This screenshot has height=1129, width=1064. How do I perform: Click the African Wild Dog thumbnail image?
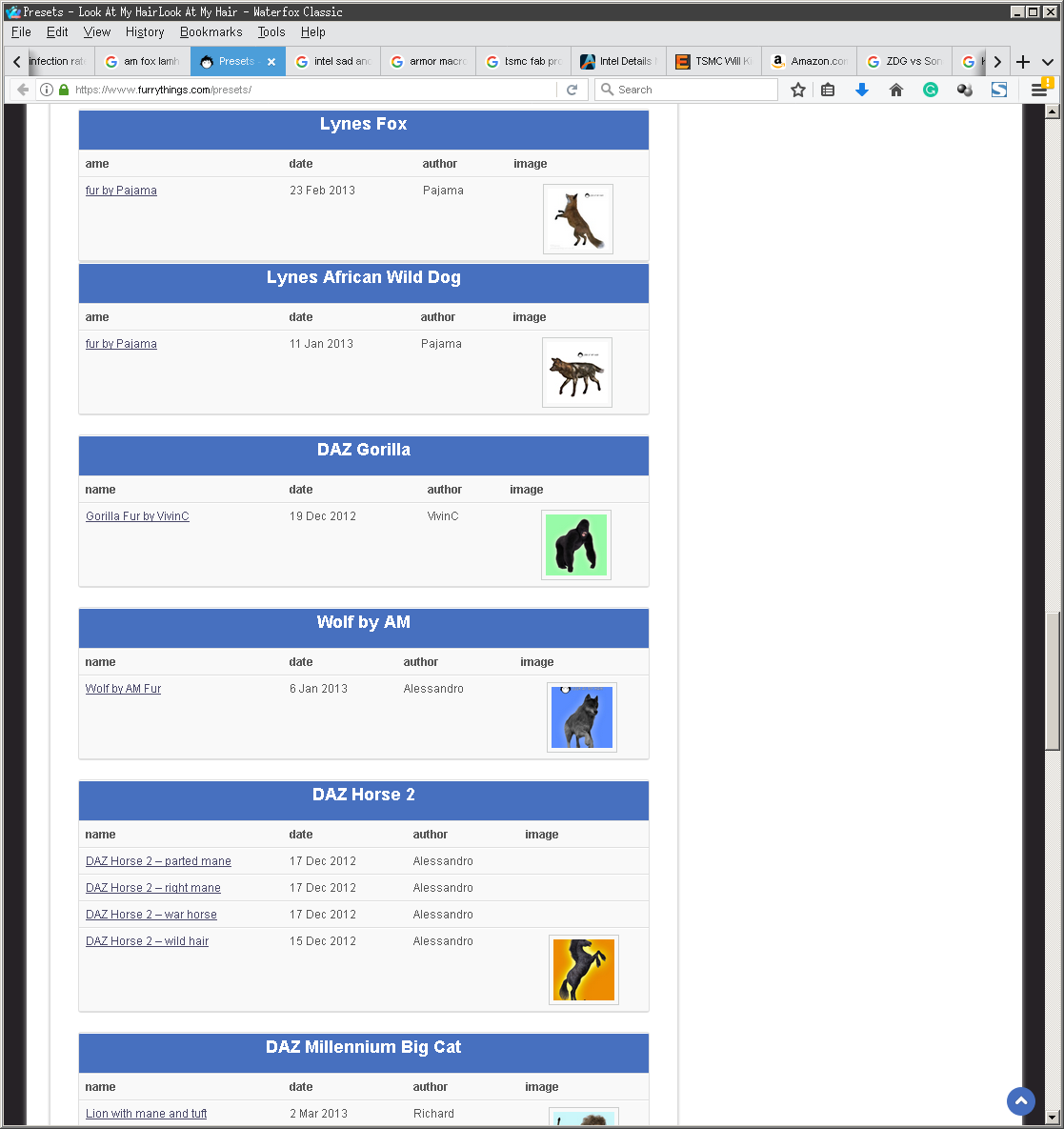coord(577,373)
